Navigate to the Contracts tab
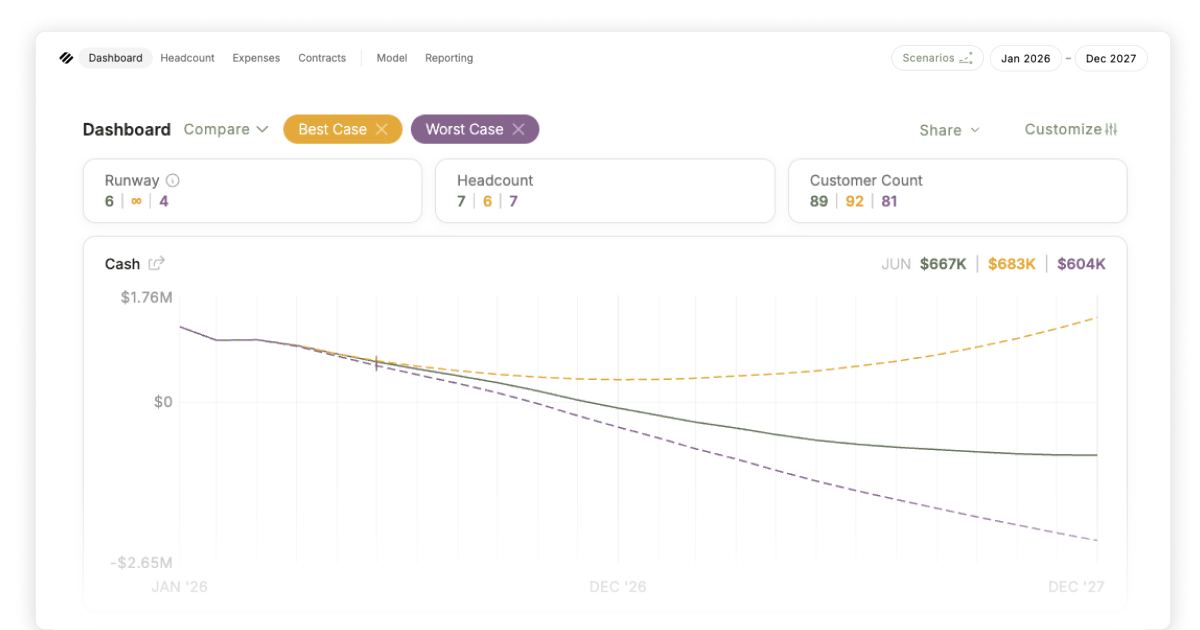Screen dimensions: 1200x630 coord(322,58)
